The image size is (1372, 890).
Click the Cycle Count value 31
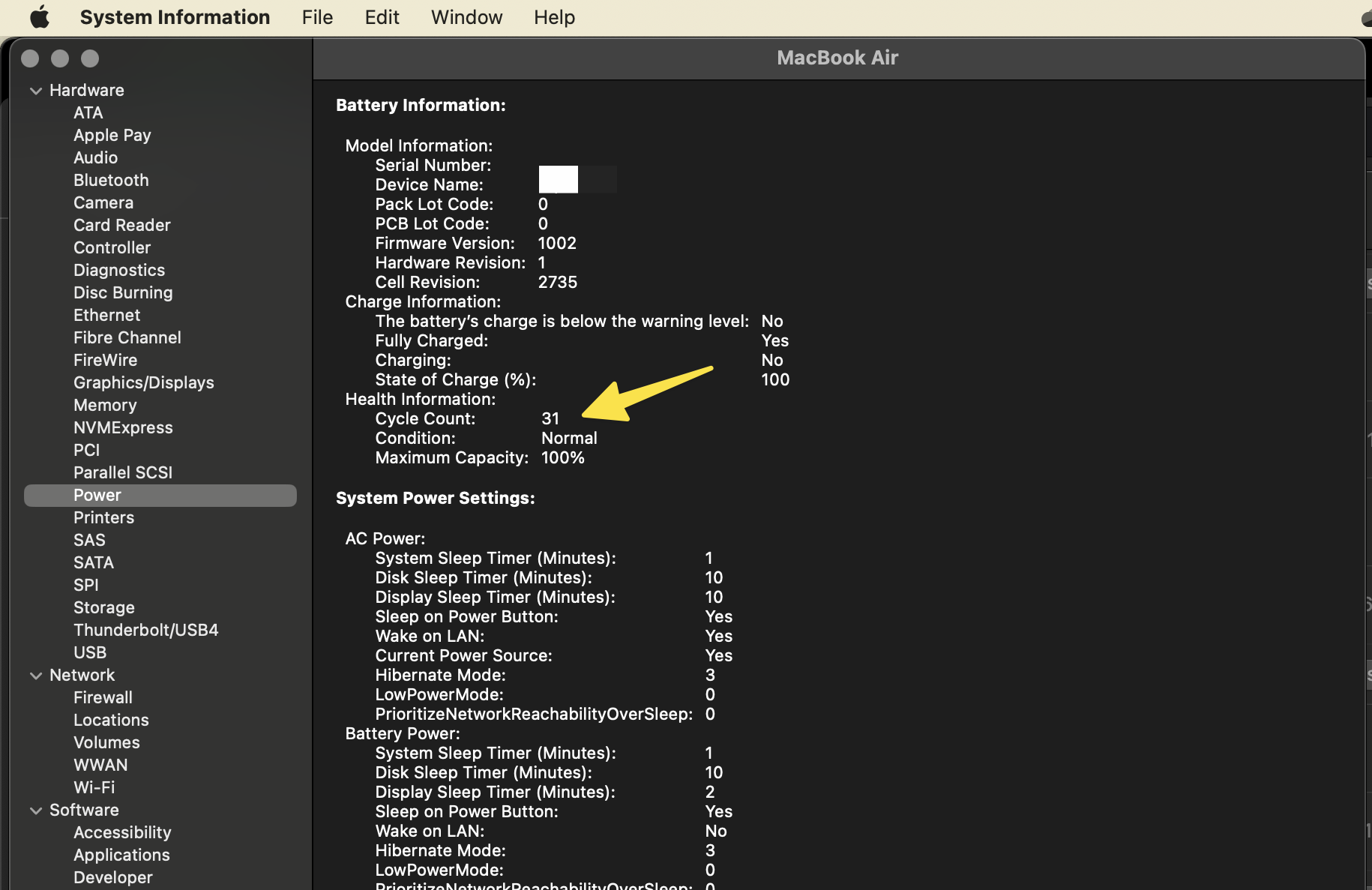(550, 418)
